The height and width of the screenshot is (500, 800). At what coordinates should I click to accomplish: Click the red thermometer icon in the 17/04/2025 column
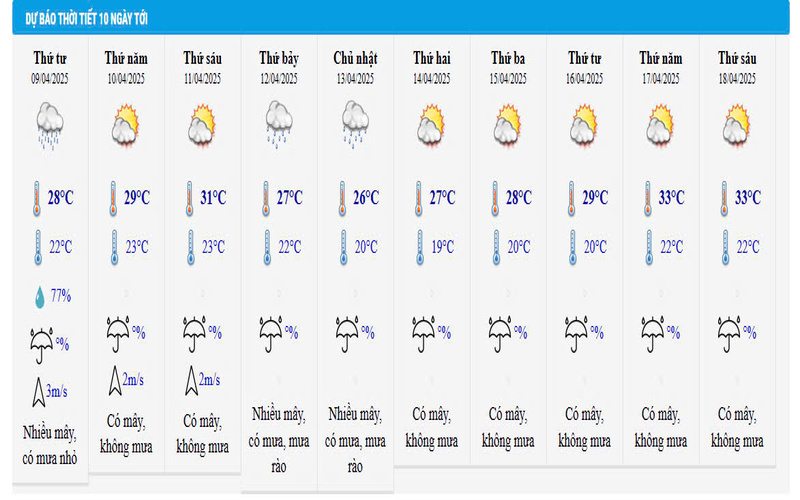[x=649, y=198]
